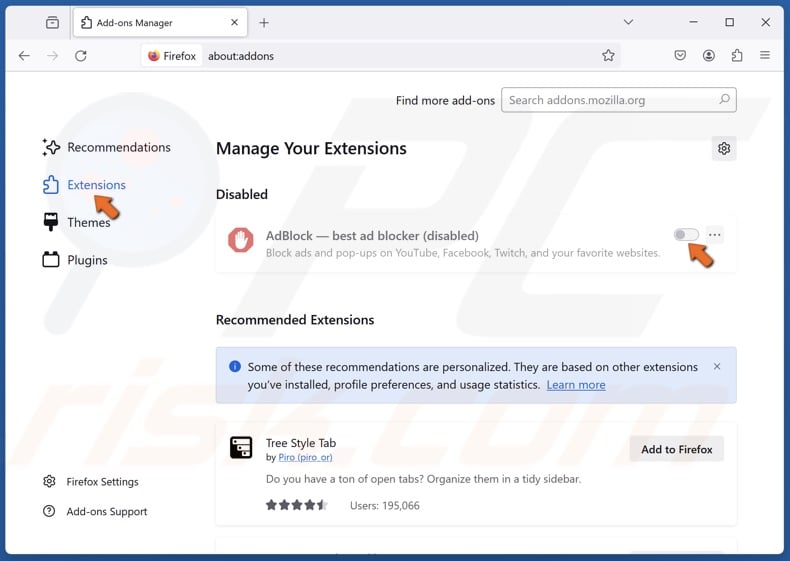Click the info icon in recommendations notice
Screen dimensions: 790x561
pyautogui.click(x=235, y=366)
